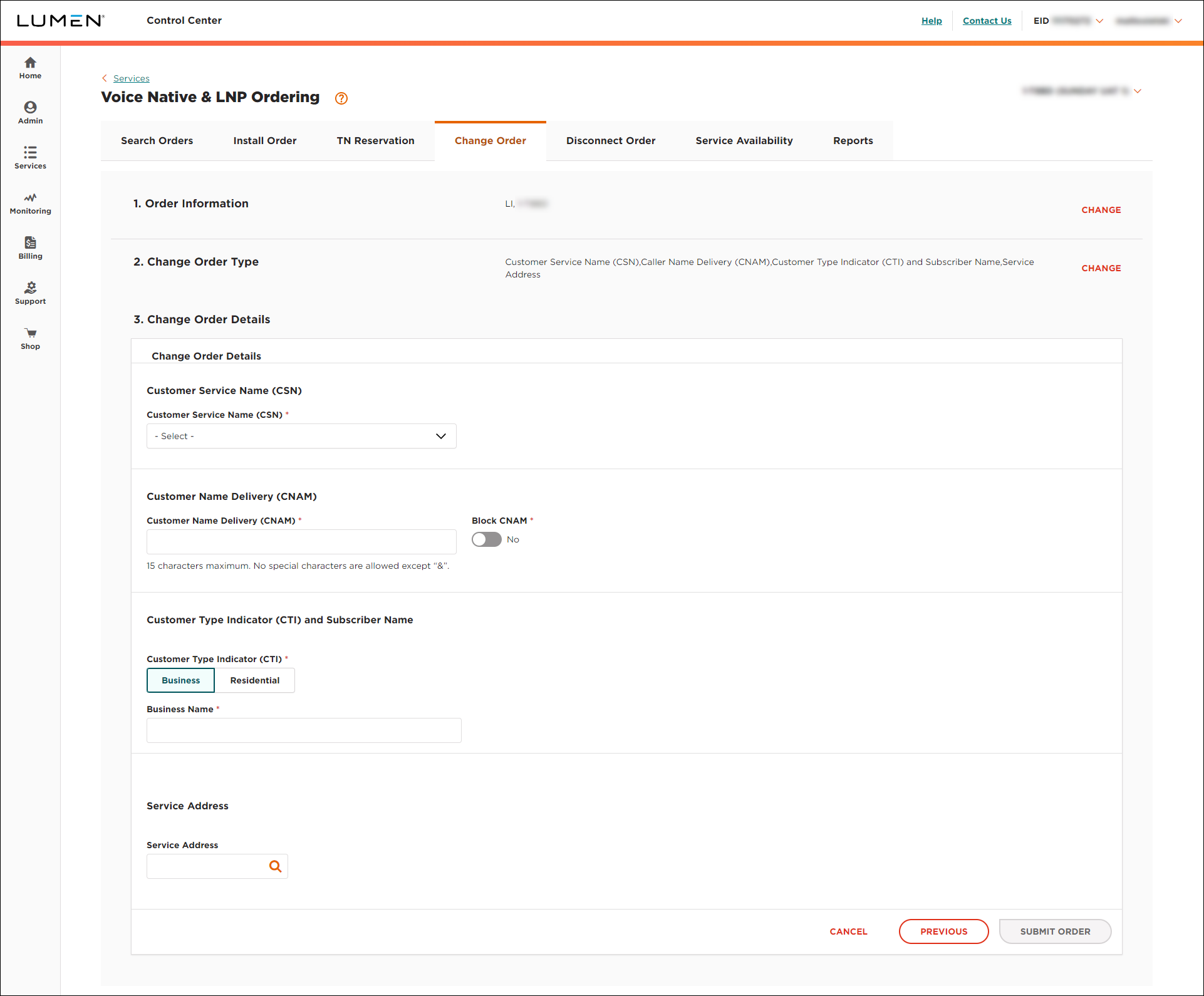Screen dimensions: 1204x996
Task: Click the Service Address search magnifier icon
Action: [x=275, y=866]
